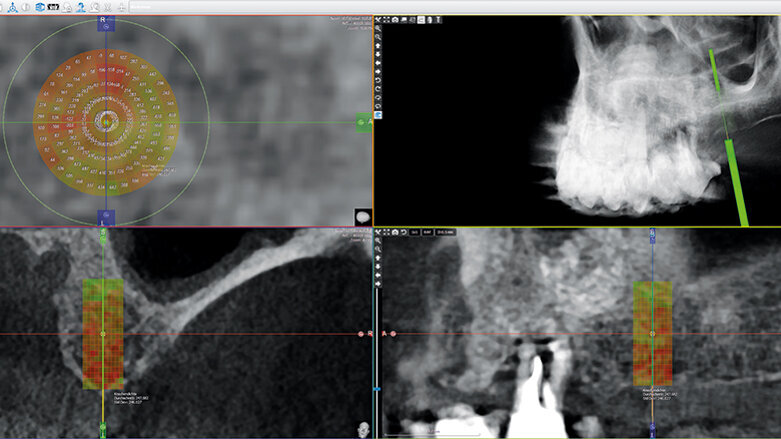Click the grey circular info icon in top toolbar
The image size is (781, 439).
(26, 7)
